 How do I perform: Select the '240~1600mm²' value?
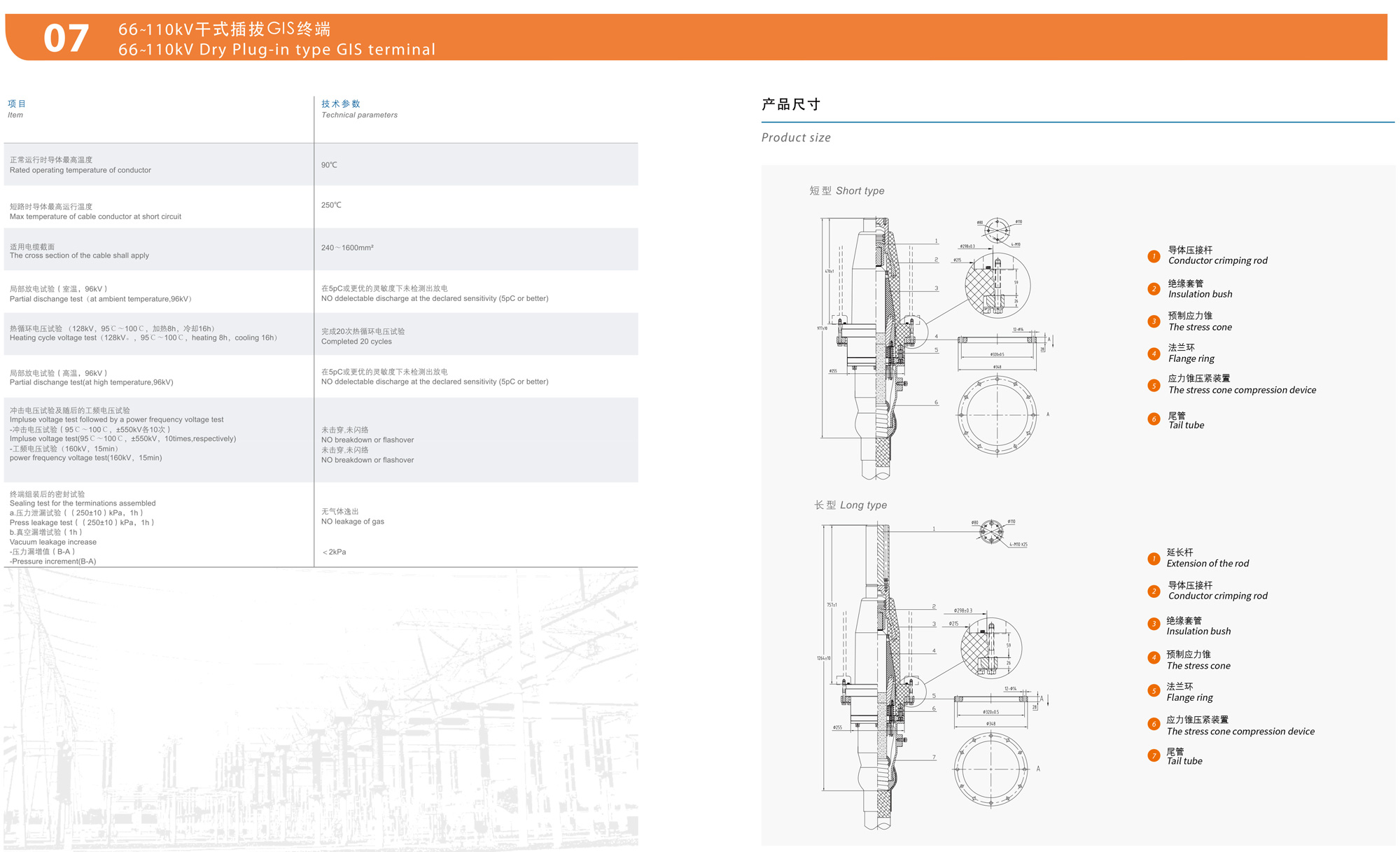347,248
